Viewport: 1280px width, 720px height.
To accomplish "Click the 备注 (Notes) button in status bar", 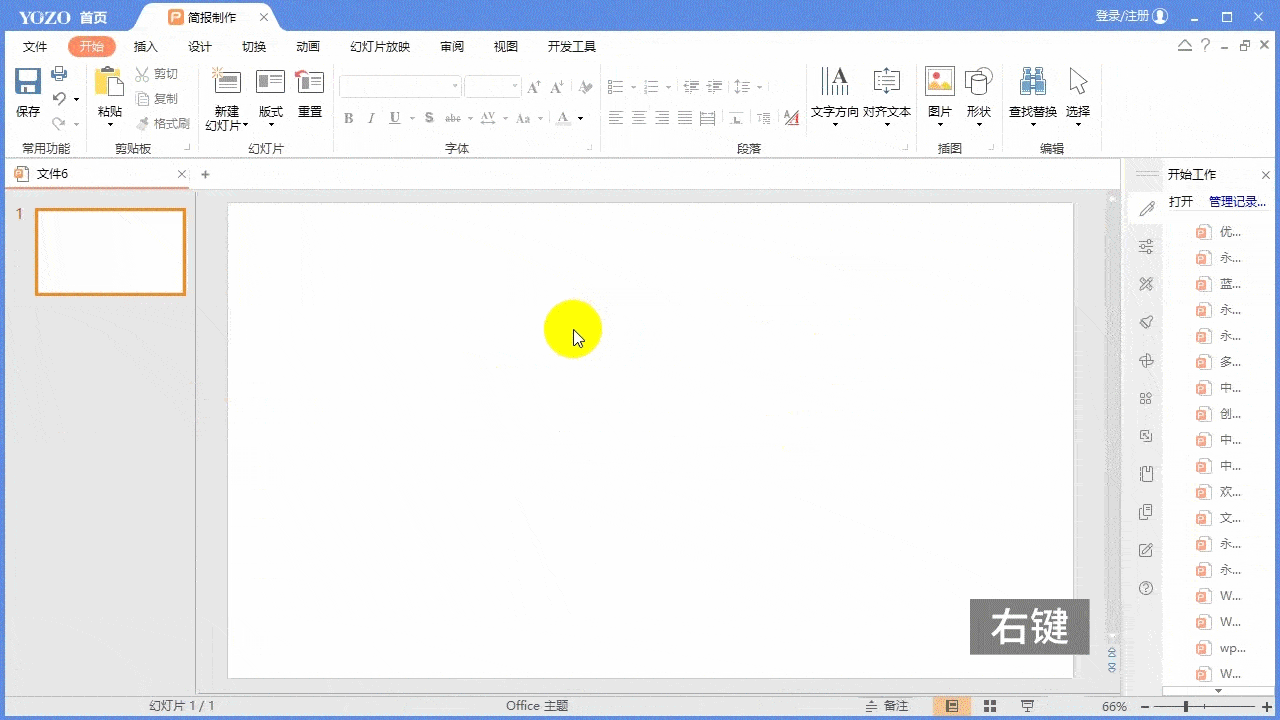I will click(887, 706).
